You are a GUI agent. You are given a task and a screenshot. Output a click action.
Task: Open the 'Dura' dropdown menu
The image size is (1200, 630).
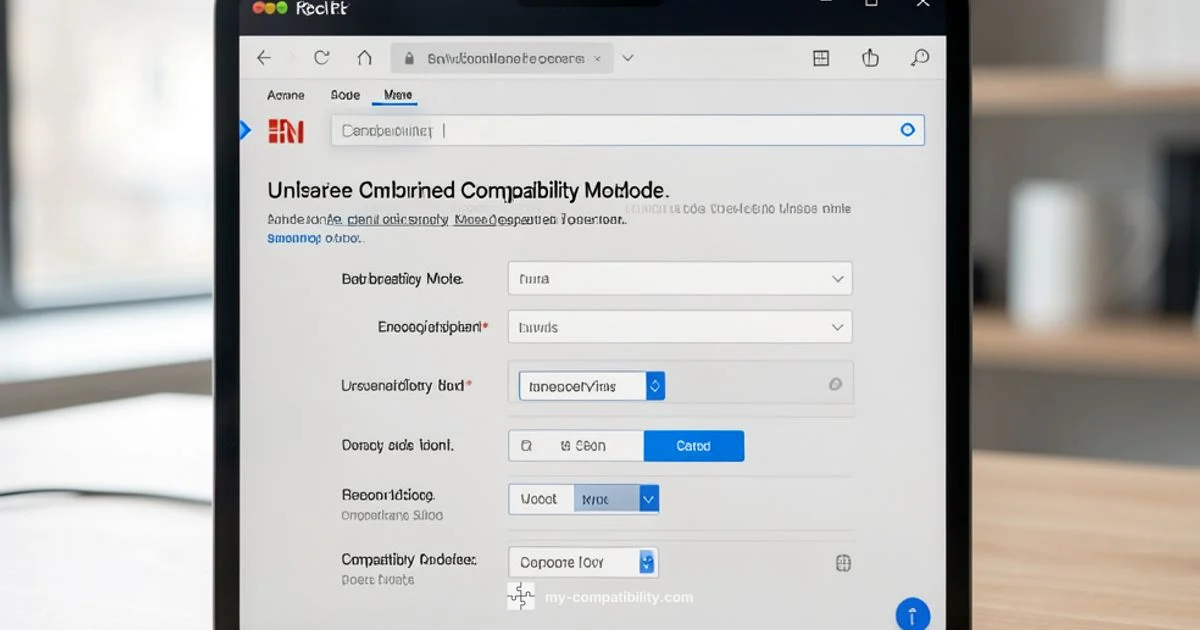679,278
